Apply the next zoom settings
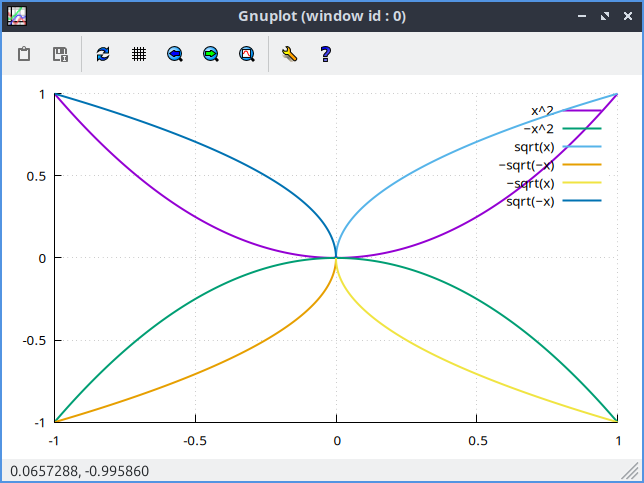 pos(211,54)
